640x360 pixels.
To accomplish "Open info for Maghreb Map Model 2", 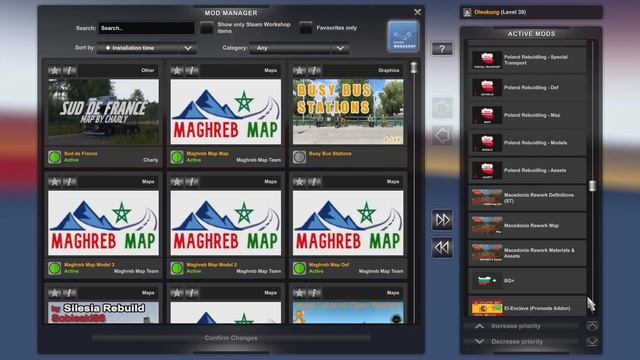I will 192,181.
